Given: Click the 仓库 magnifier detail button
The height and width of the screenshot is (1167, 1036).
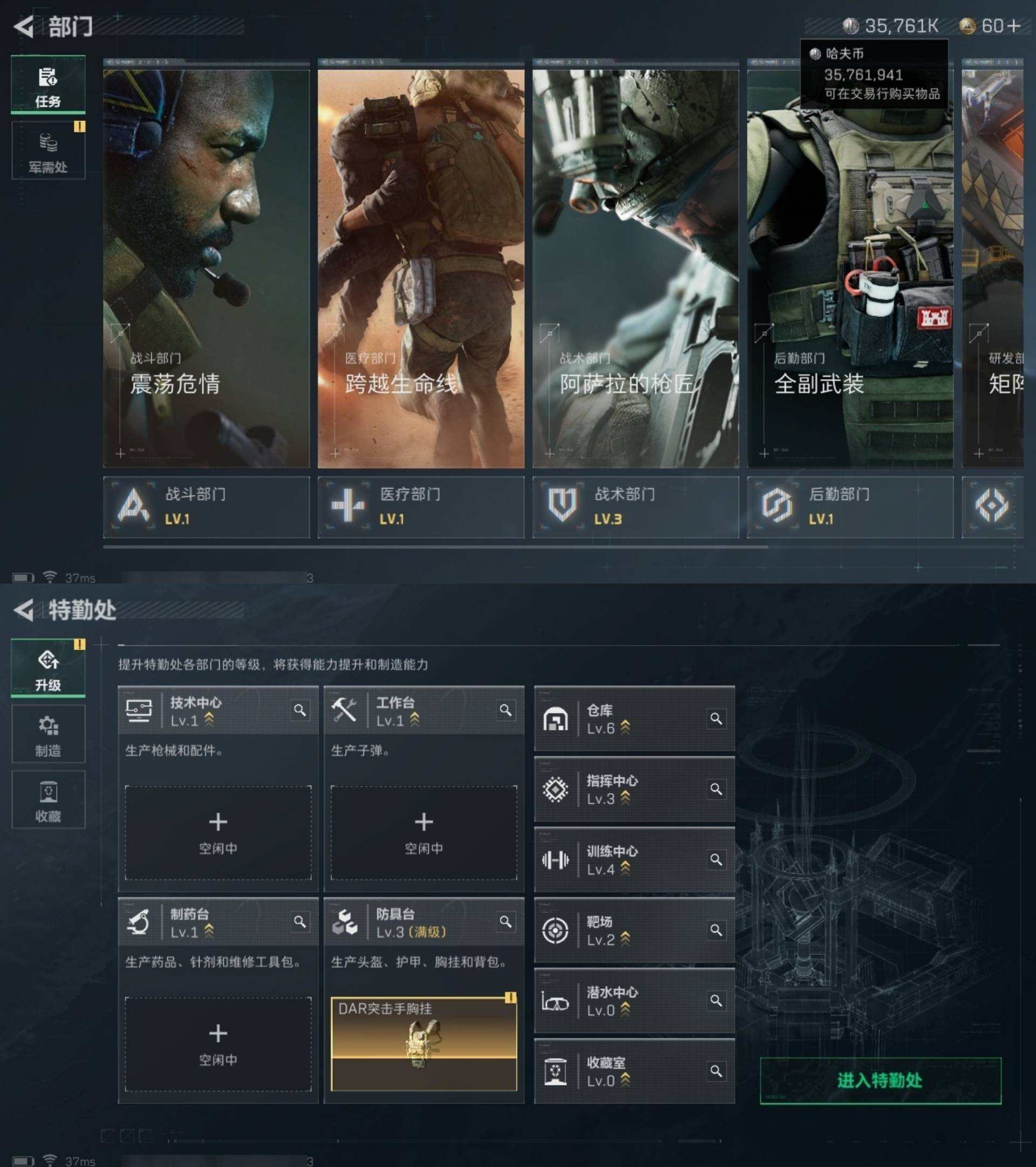Looking at the screenshot, I should pyautogui.click(x=717, y=720).
